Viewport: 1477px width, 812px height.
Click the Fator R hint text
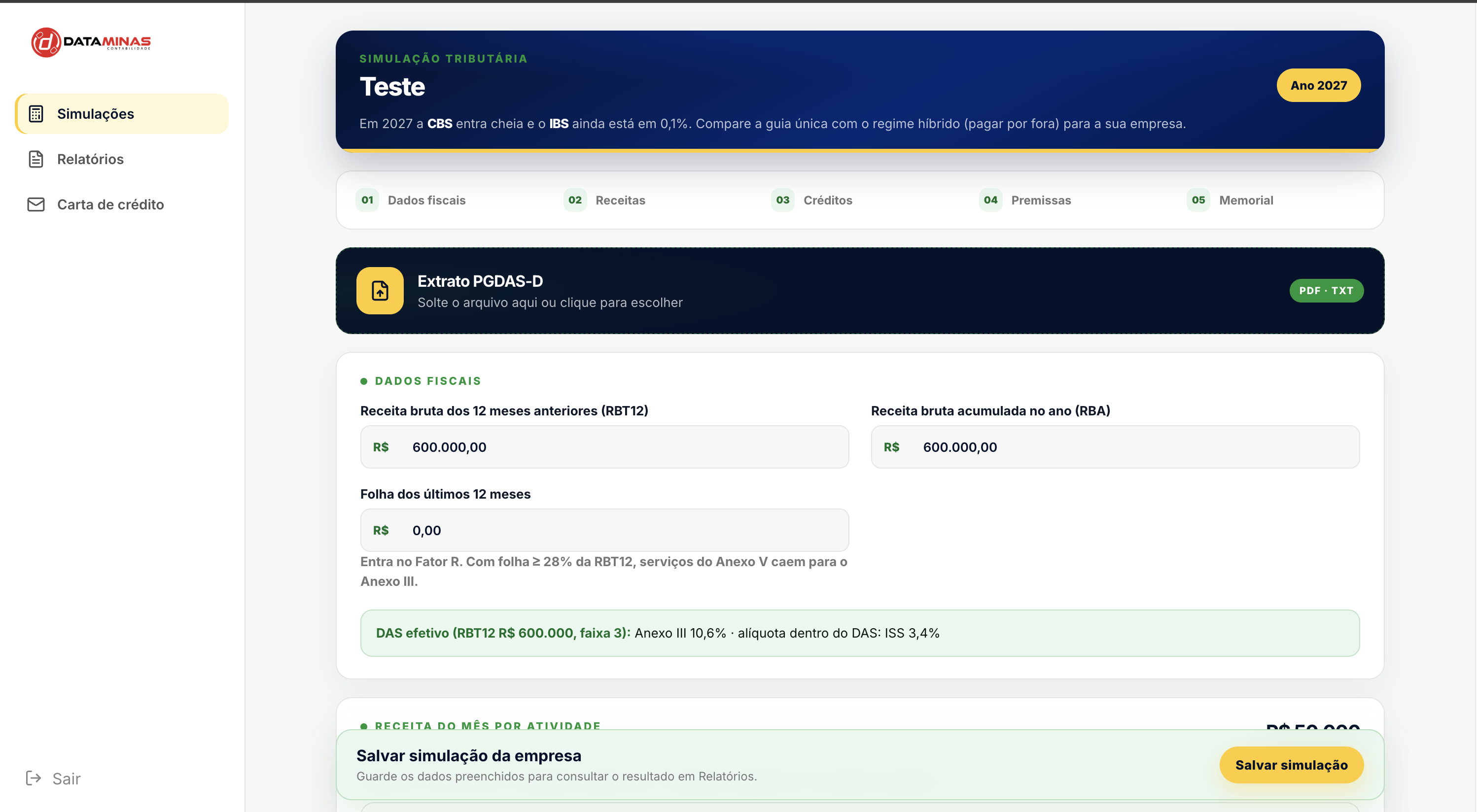click(x=604, y=572)
